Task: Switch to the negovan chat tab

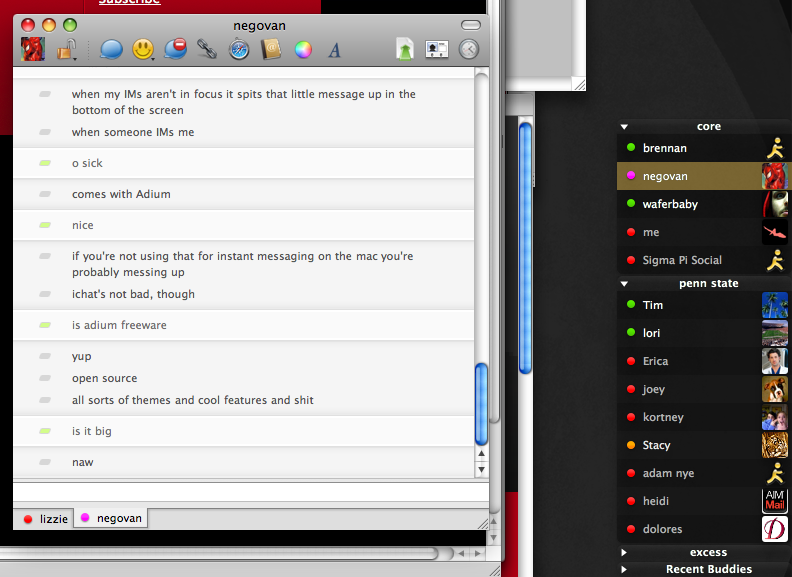Action: point(111,518)
